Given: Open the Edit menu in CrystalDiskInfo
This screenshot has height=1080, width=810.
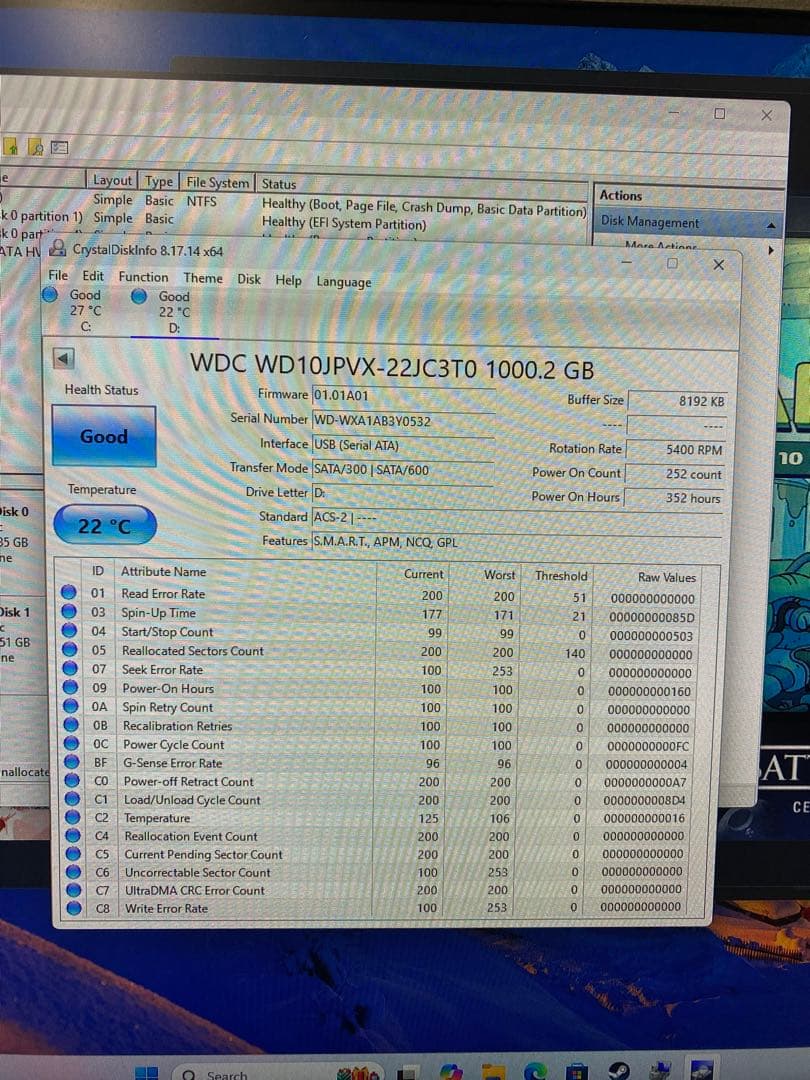Looking at the screenshot, I should [93, 276].
